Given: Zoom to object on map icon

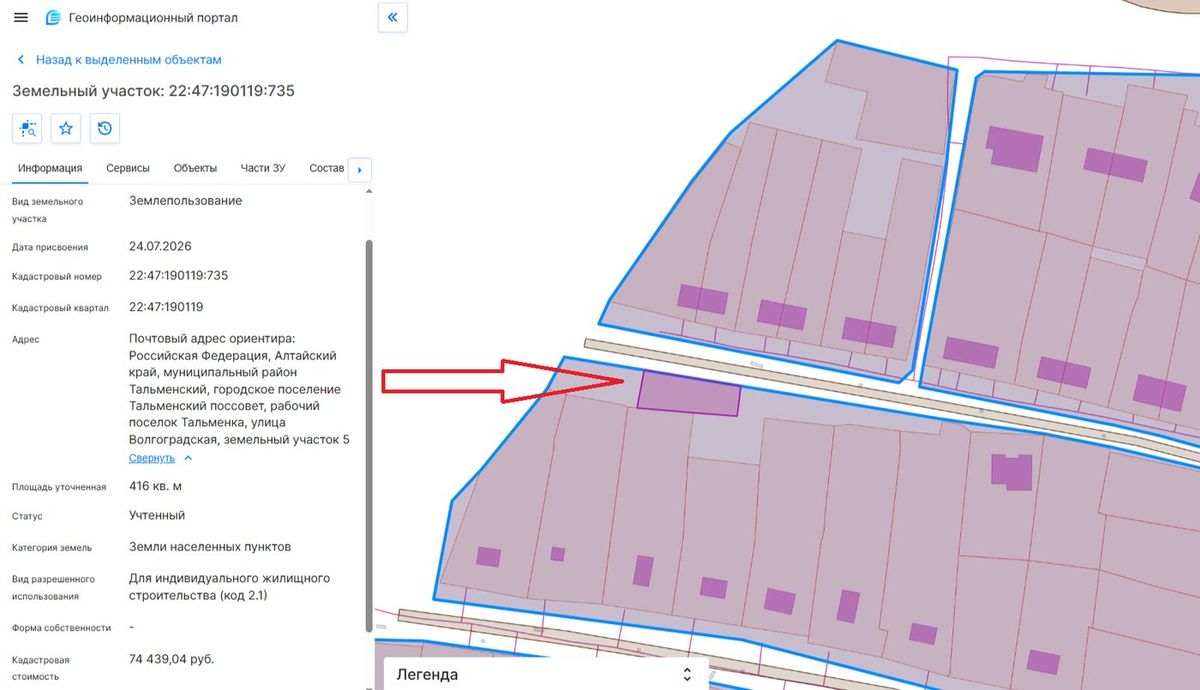Looking at the screenshot, I should pyautogui.click(x=27, y=128).
